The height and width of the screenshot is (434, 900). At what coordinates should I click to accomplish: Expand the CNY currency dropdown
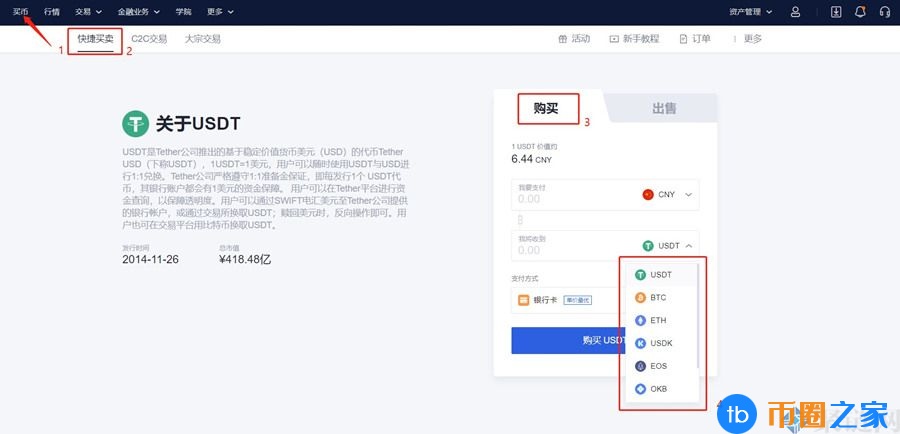[x=668, y=194]
